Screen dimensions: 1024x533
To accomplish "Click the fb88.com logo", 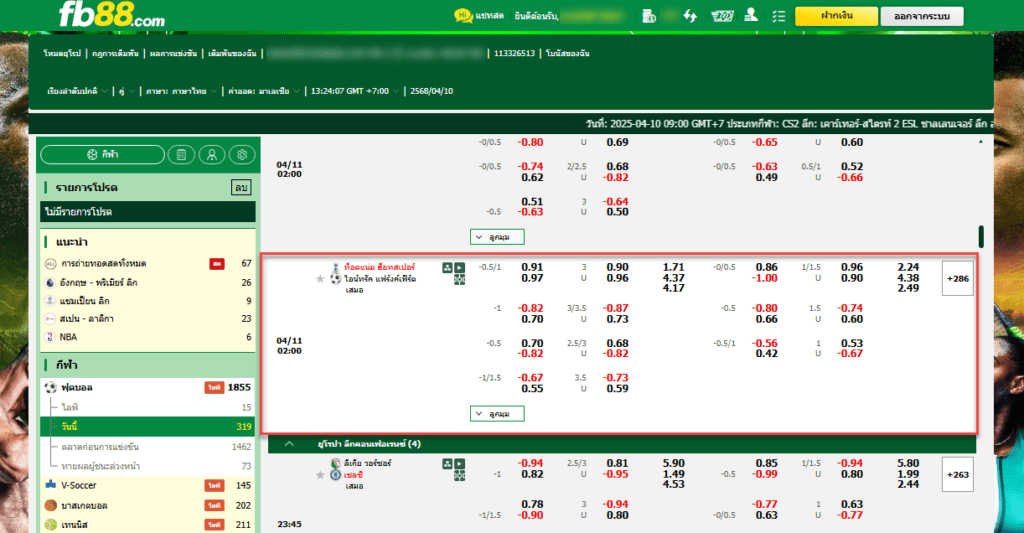I will (x=112, y=14).
